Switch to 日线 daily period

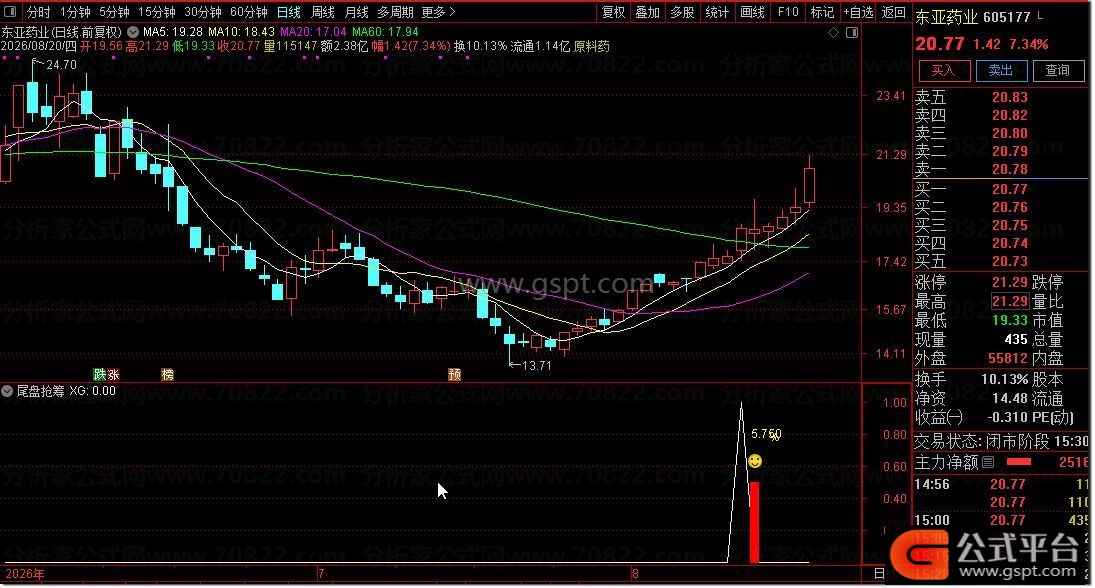288,12
